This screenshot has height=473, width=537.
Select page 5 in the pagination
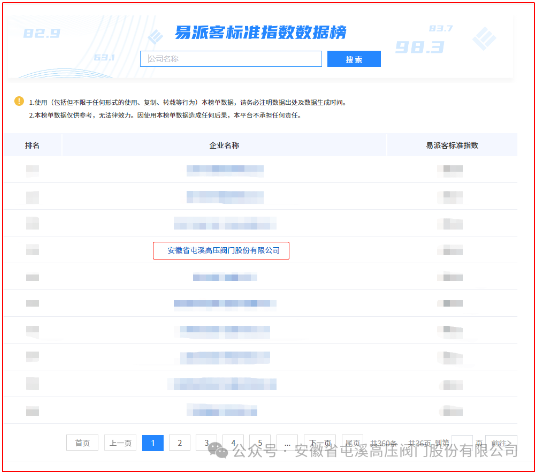click(x=260, y=443)
